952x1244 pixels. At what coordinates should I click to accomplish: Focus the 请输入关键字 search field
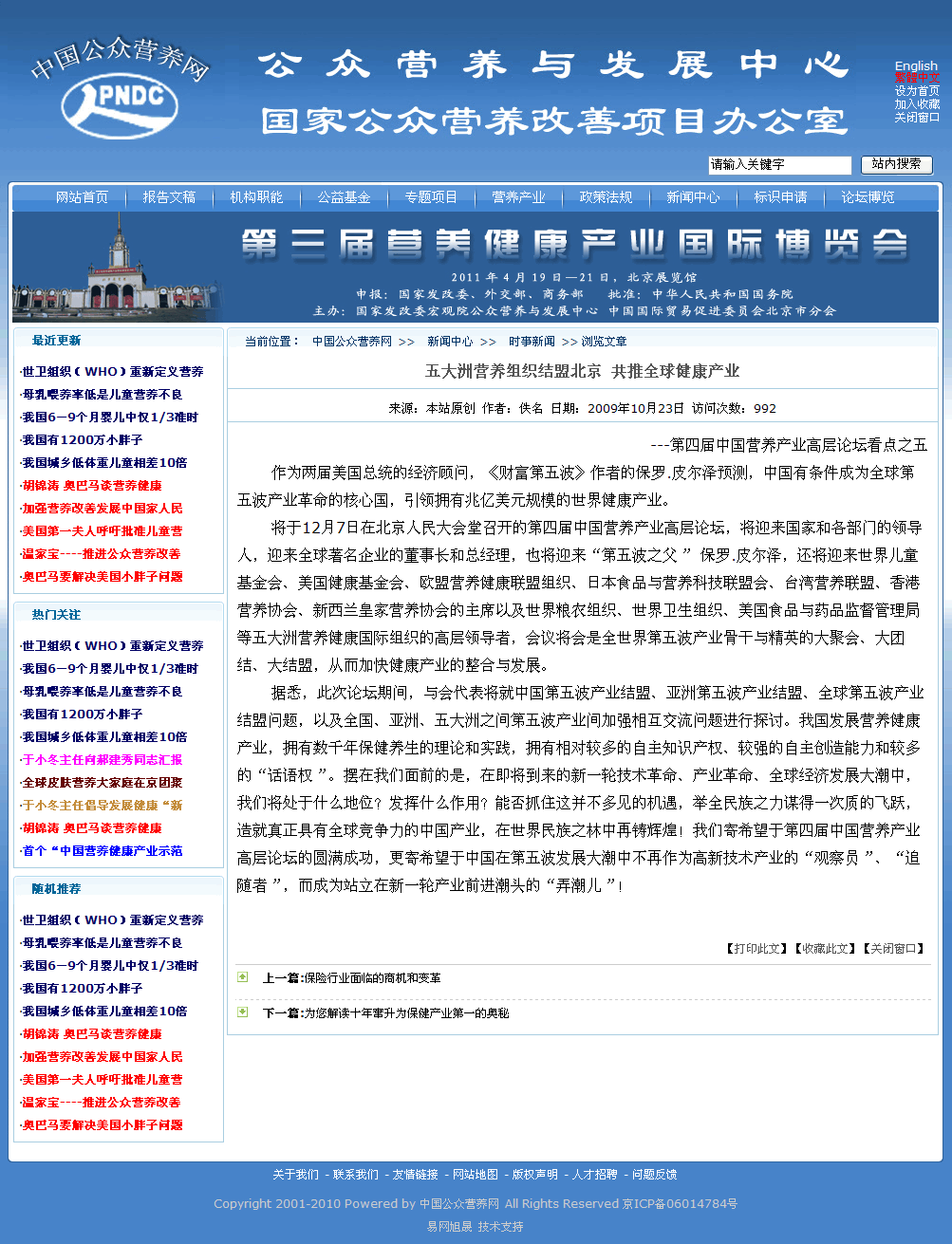click(780, 165)
